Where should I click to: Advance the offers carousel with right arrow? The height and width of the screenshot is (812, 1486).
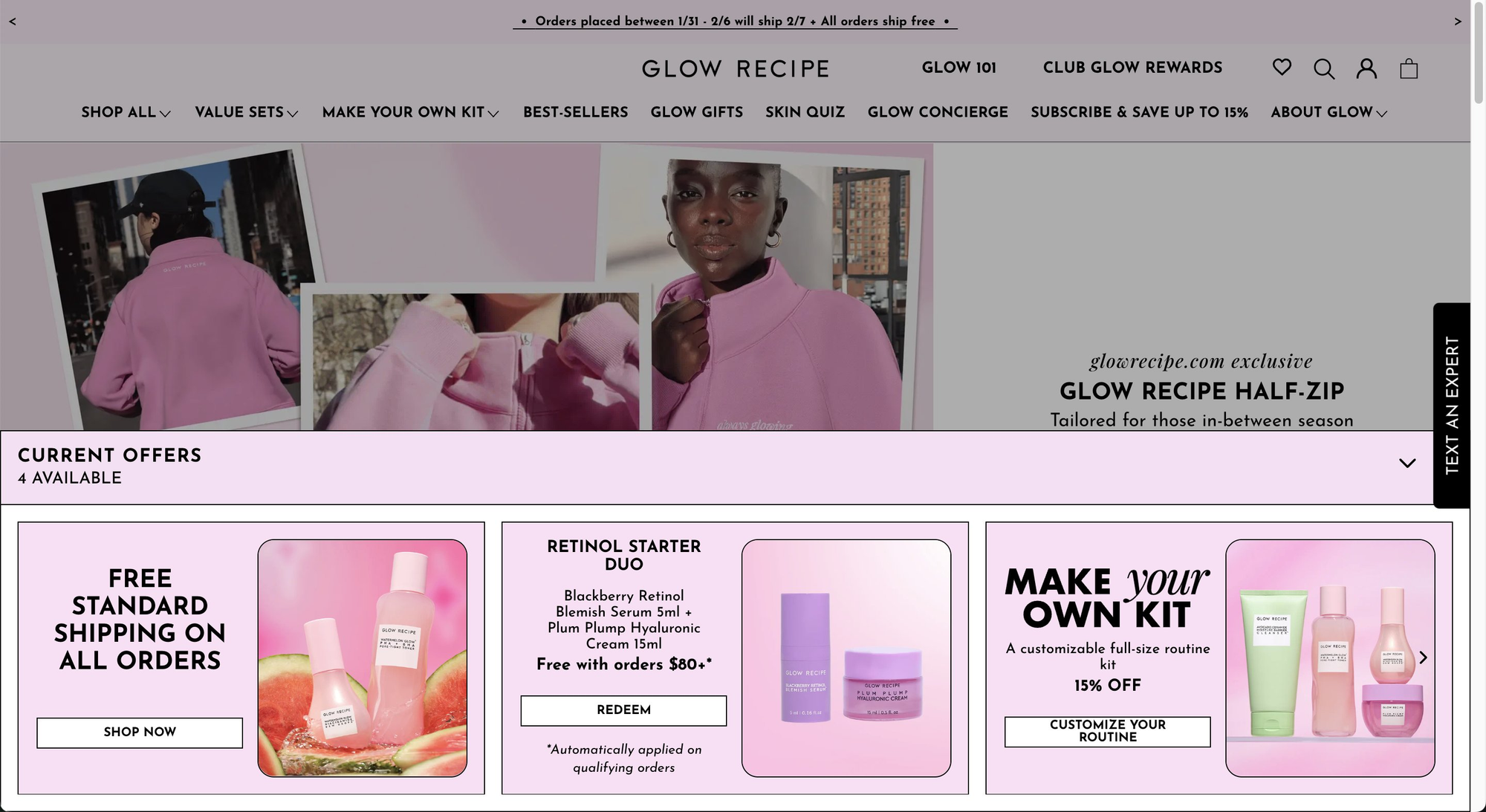pyautogui.click(x=1423, y=657)
